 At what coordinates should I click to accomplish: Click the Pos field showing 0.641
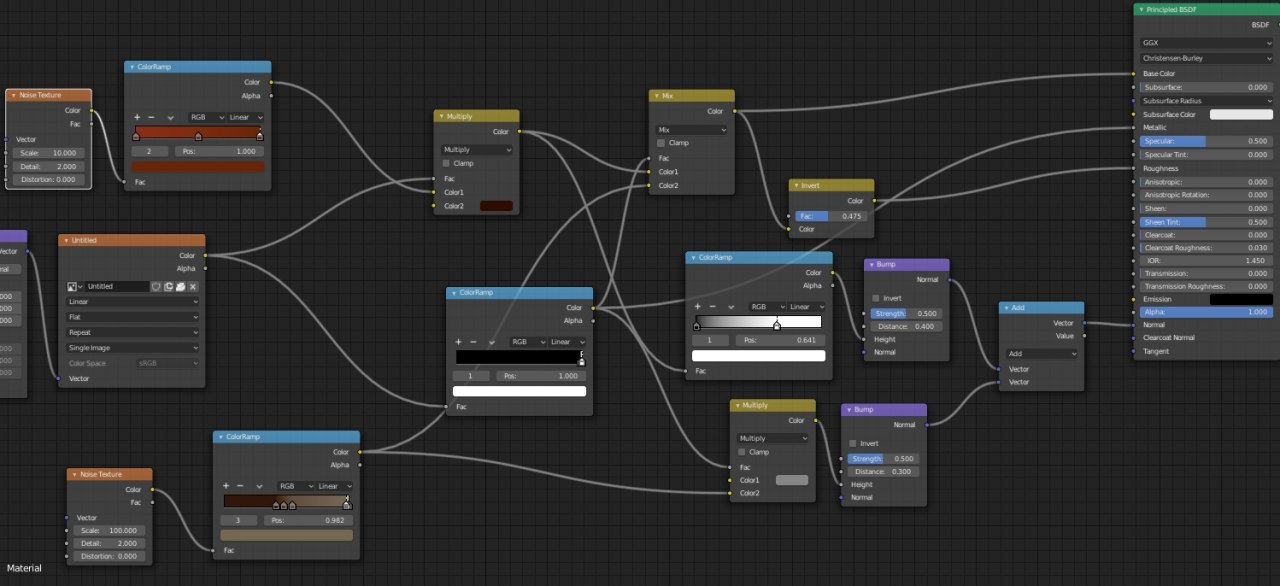(780, 340)
